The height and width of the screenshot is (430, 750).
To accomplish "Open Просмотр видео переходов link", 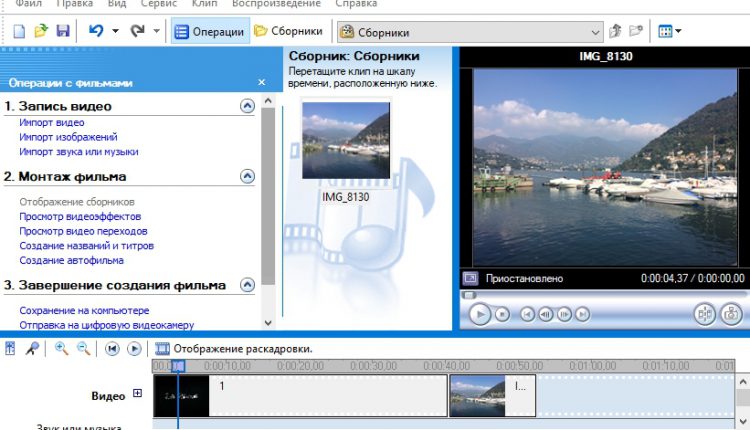I will click(83, 231).
